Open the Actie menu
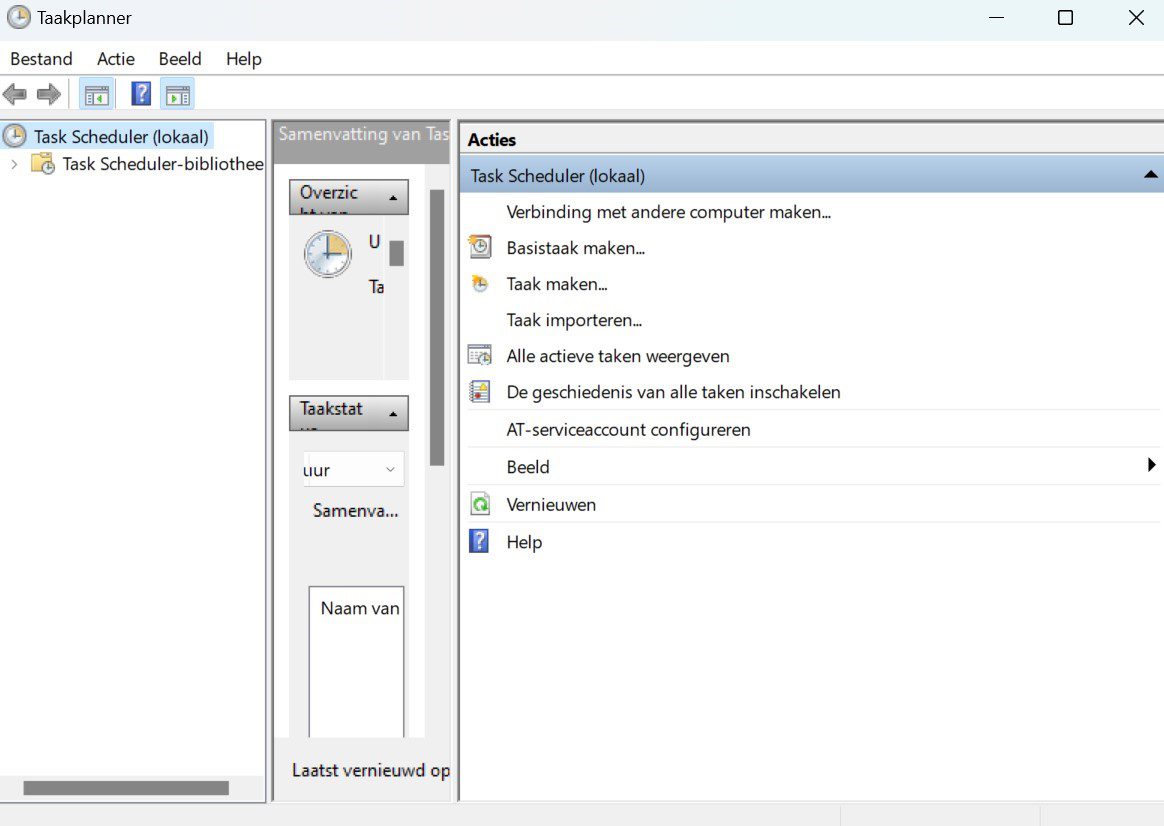The width and height of the screenshot is (1164, 826). pyautogui.click(x=116, y=59)
